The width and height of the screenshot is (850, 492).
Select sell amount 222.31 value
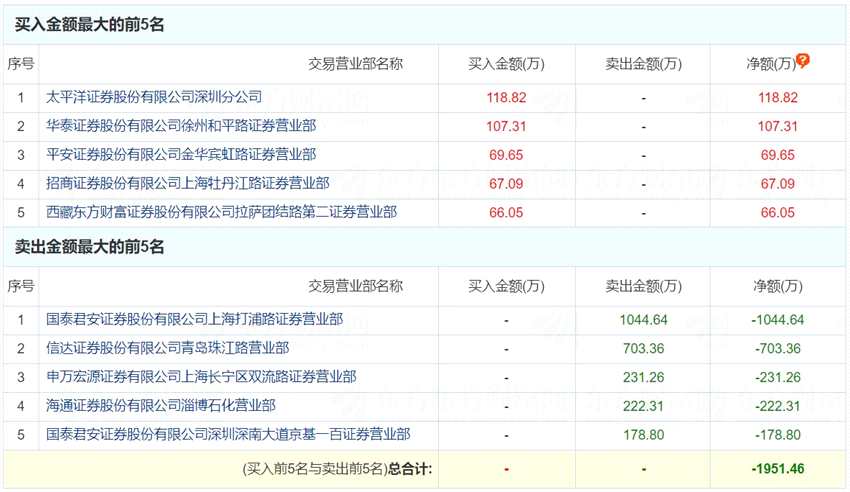click(x=643, y=406)
